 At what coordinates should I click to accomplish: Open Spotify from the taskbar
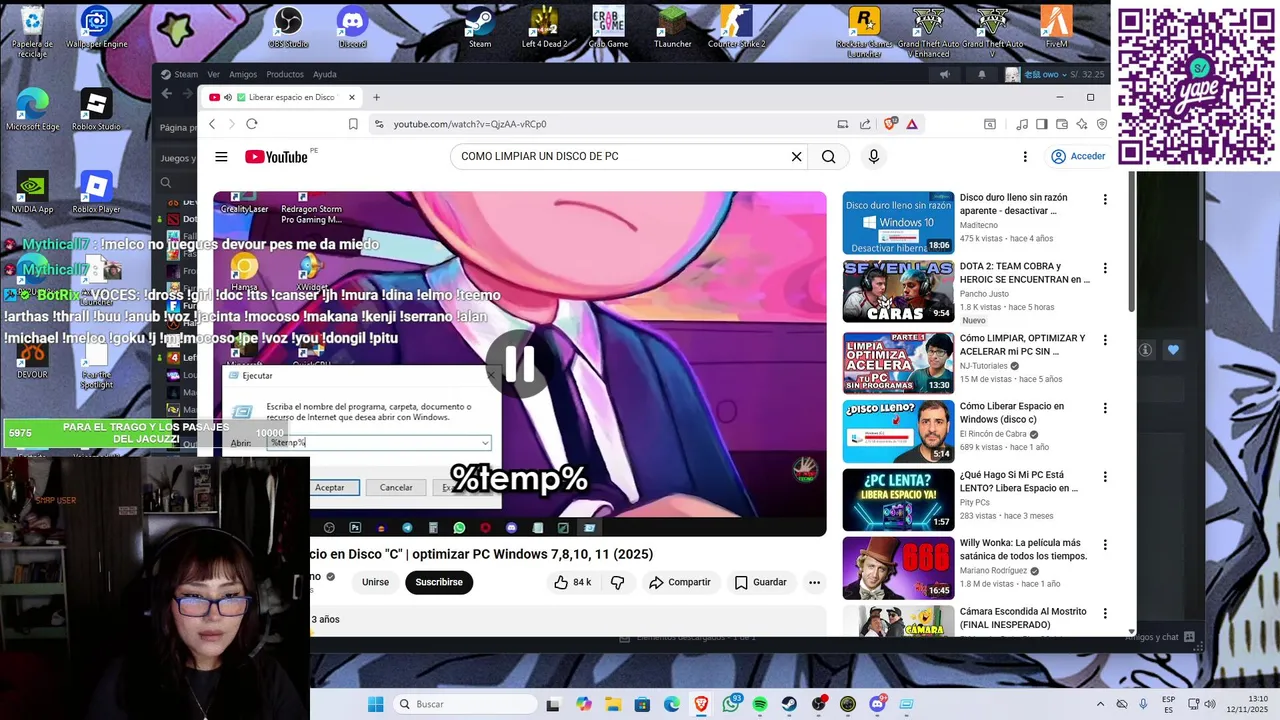760,704
